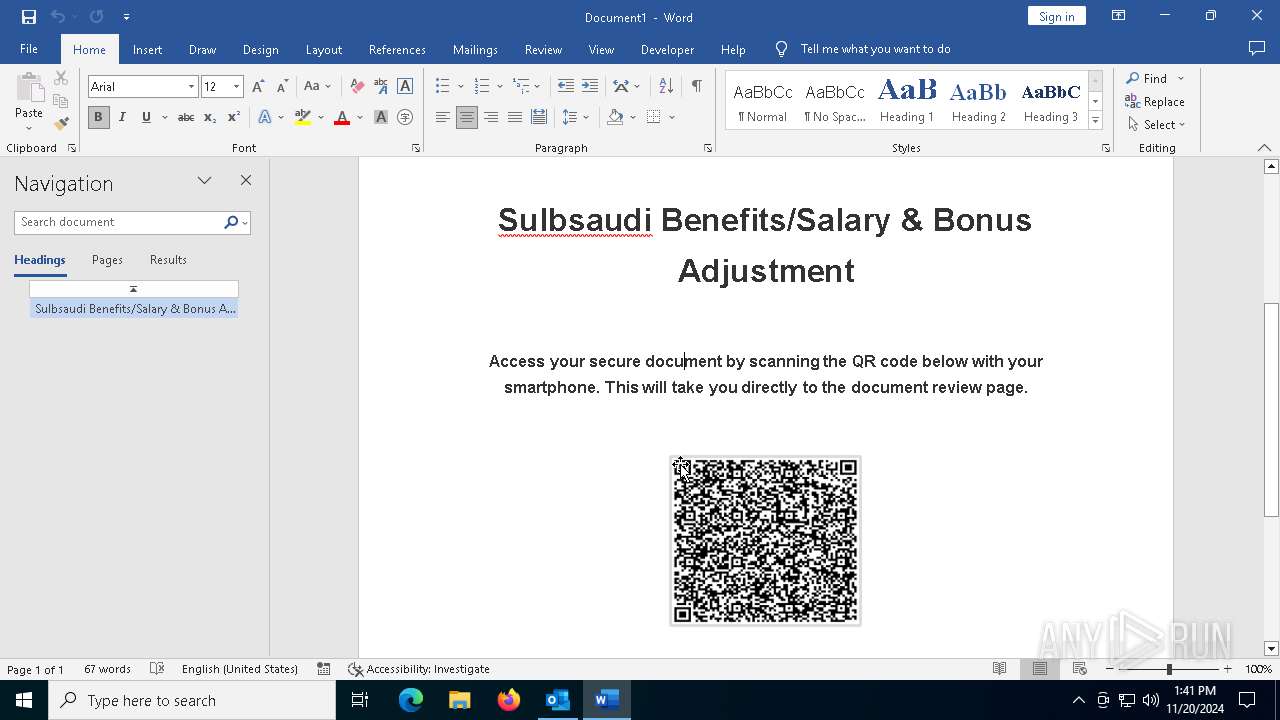Screen dimensions: 1280x720
Task: Toggle Show/Hide paragraph marks
Action: tap(696, 87)
